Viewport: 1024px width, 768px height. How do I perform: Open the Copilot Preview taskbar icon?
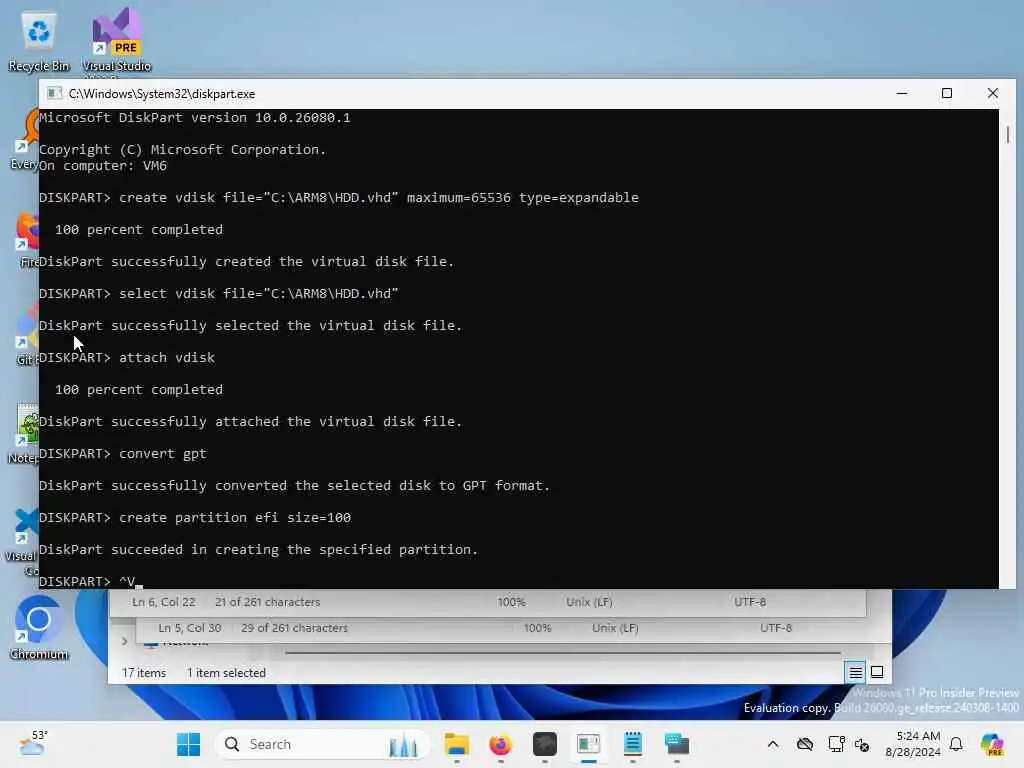(992, 744)
